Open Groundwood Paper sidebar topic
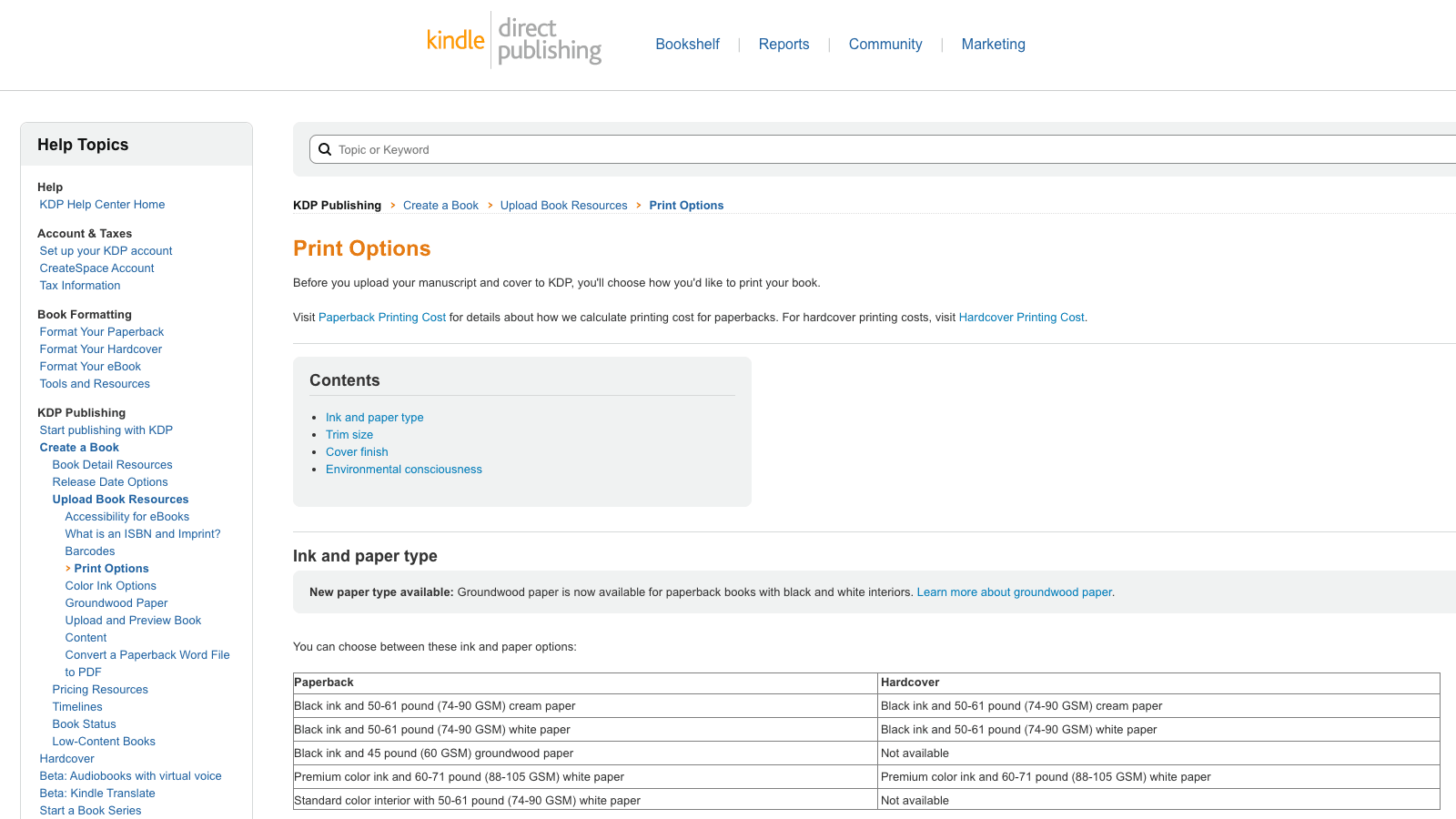 [x=116, y=603]
